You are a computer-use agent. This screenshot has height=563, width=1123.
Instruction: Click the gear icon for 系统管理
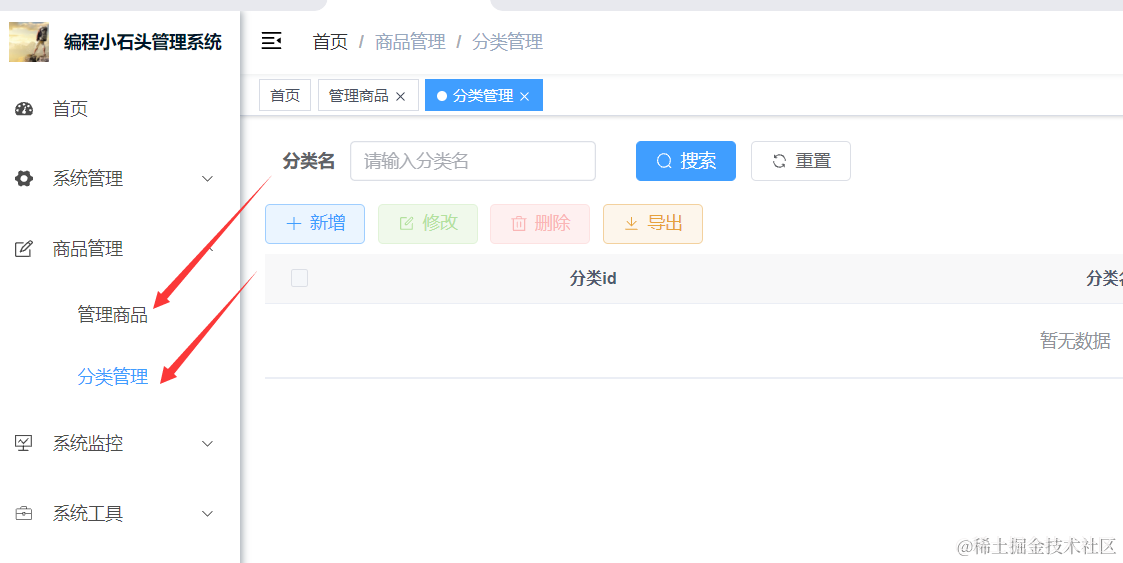(24, 179)
